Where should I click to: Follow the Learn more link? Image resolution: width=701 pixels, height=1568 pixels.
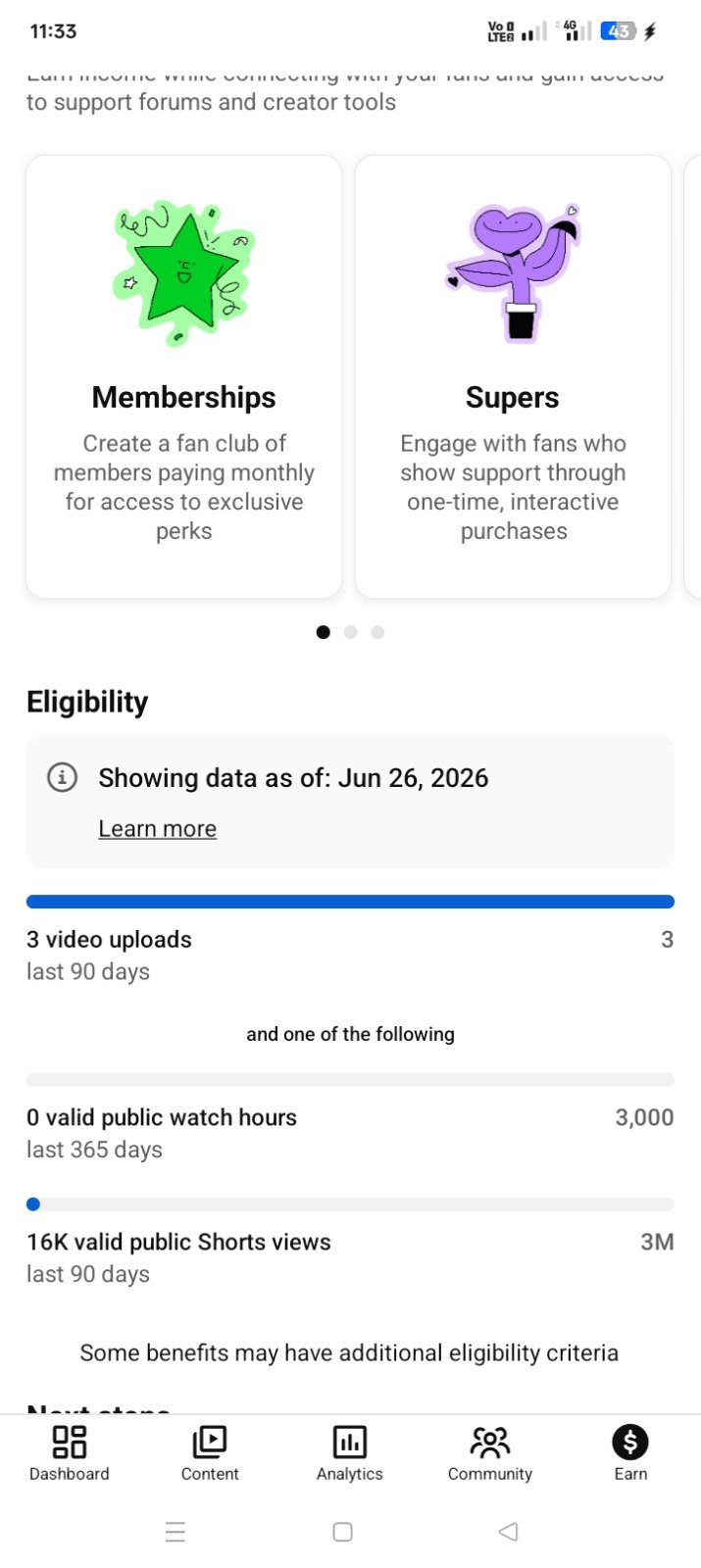pos(157,829)
